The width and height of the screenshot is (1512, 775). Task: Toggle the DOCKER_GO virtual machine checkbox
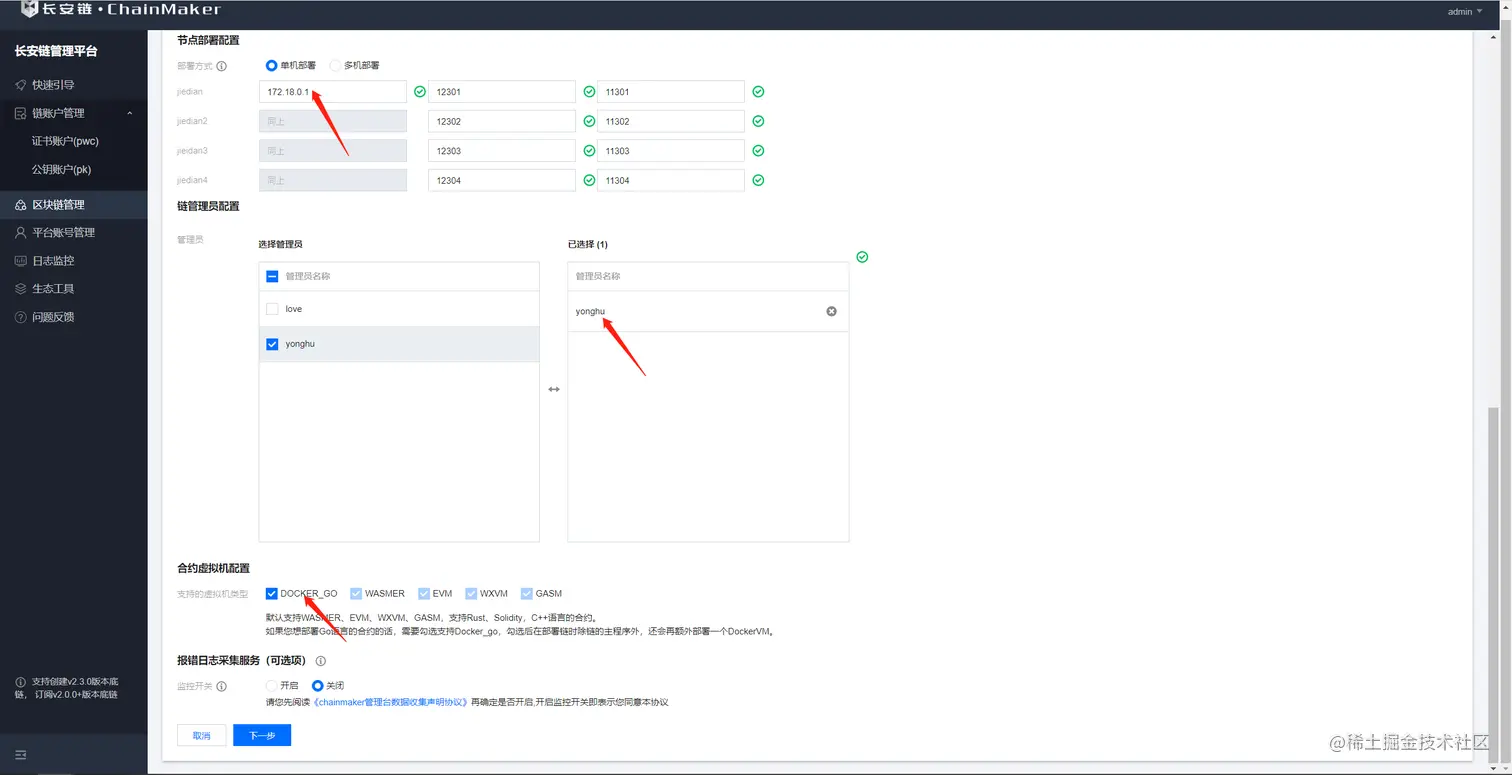(x=272, y=594)
